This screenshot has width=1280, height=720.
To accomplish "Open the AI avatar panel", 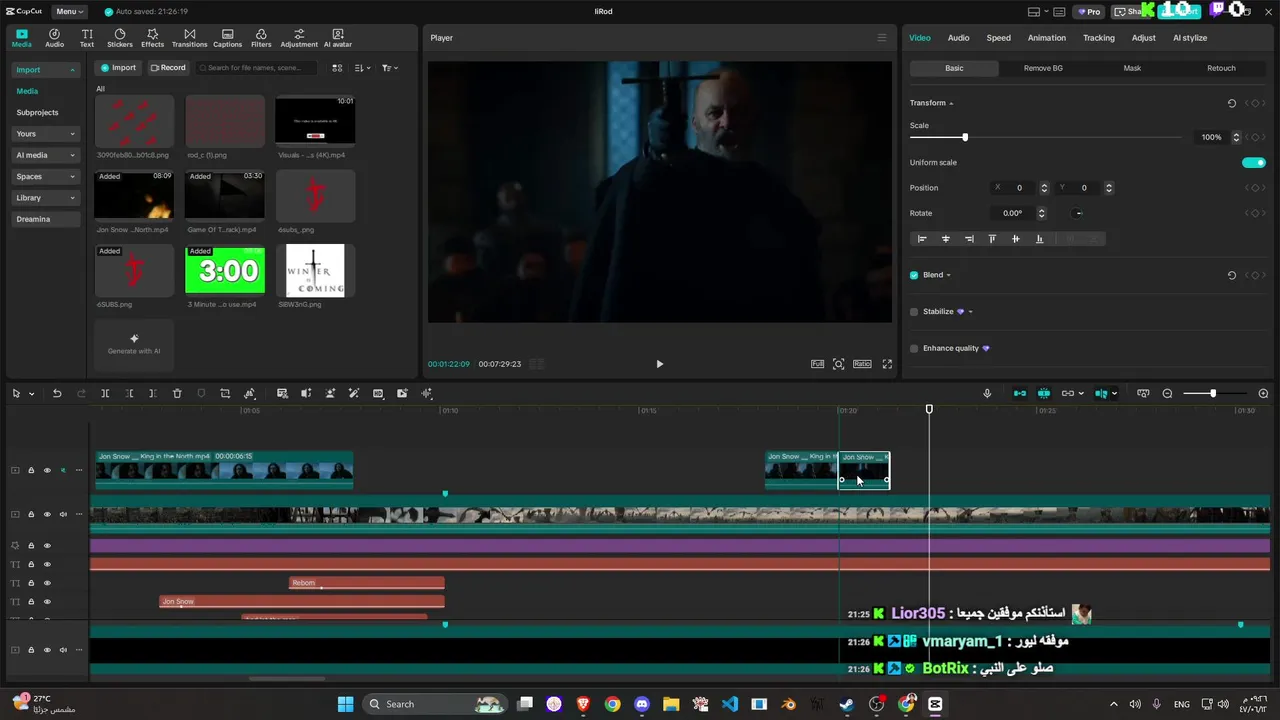I will [x=338, y=38].
